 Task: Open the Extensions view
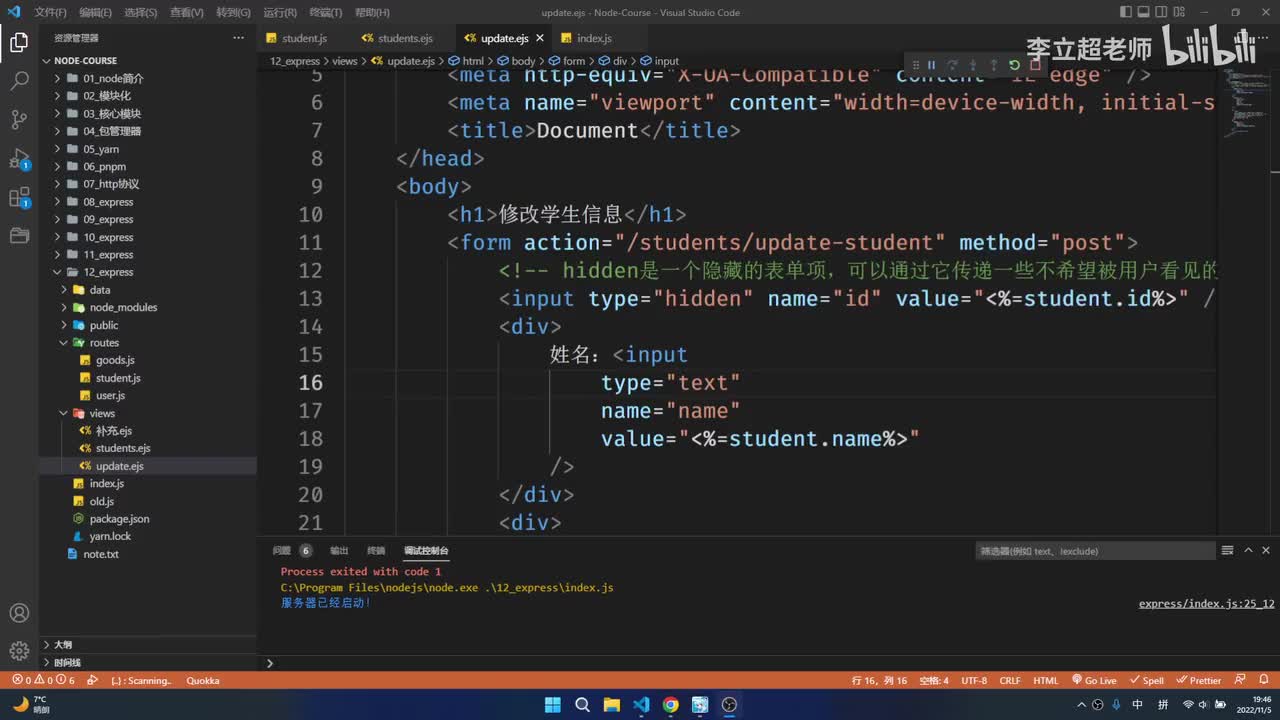coord(19,198)
